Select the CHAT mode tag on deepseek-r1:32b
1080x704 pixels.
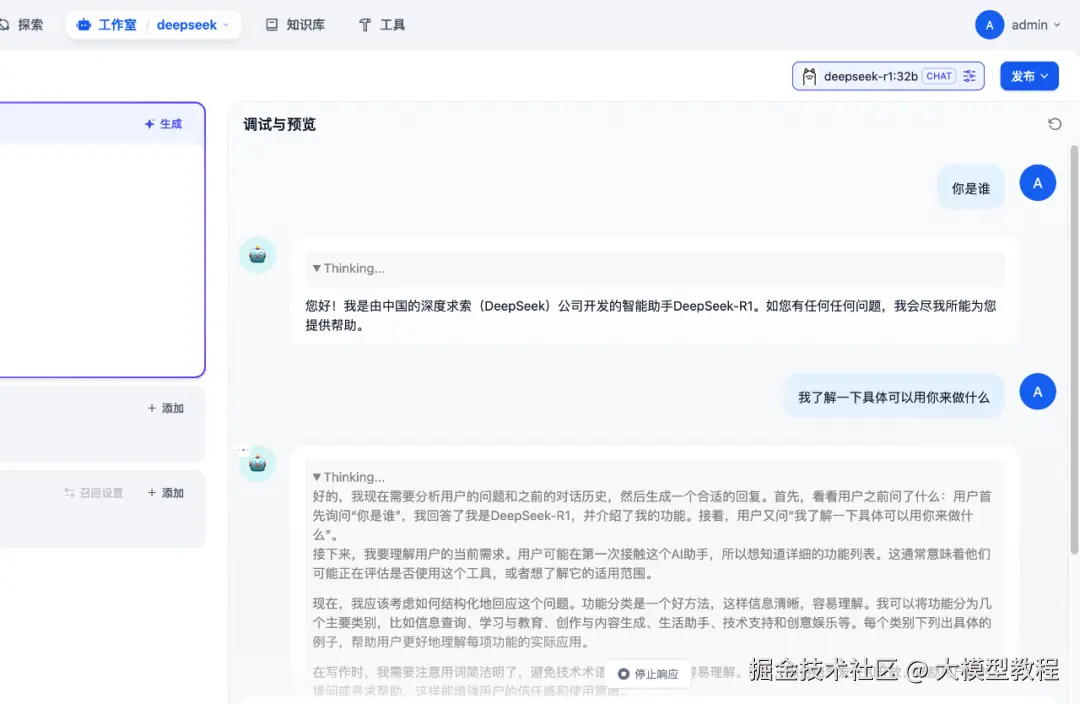tap(938, 76)
